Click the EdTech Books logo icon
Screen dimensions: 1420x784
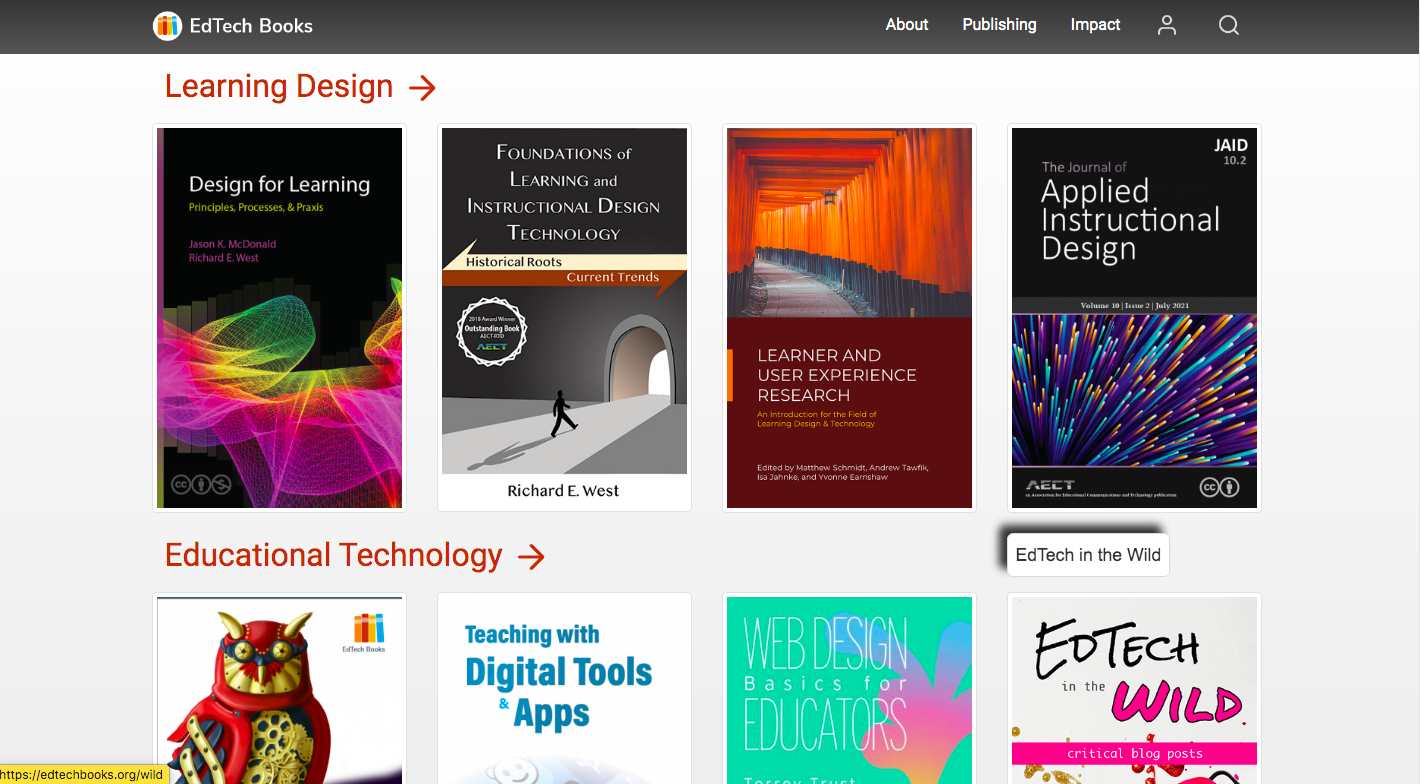[x=167, y=26]
